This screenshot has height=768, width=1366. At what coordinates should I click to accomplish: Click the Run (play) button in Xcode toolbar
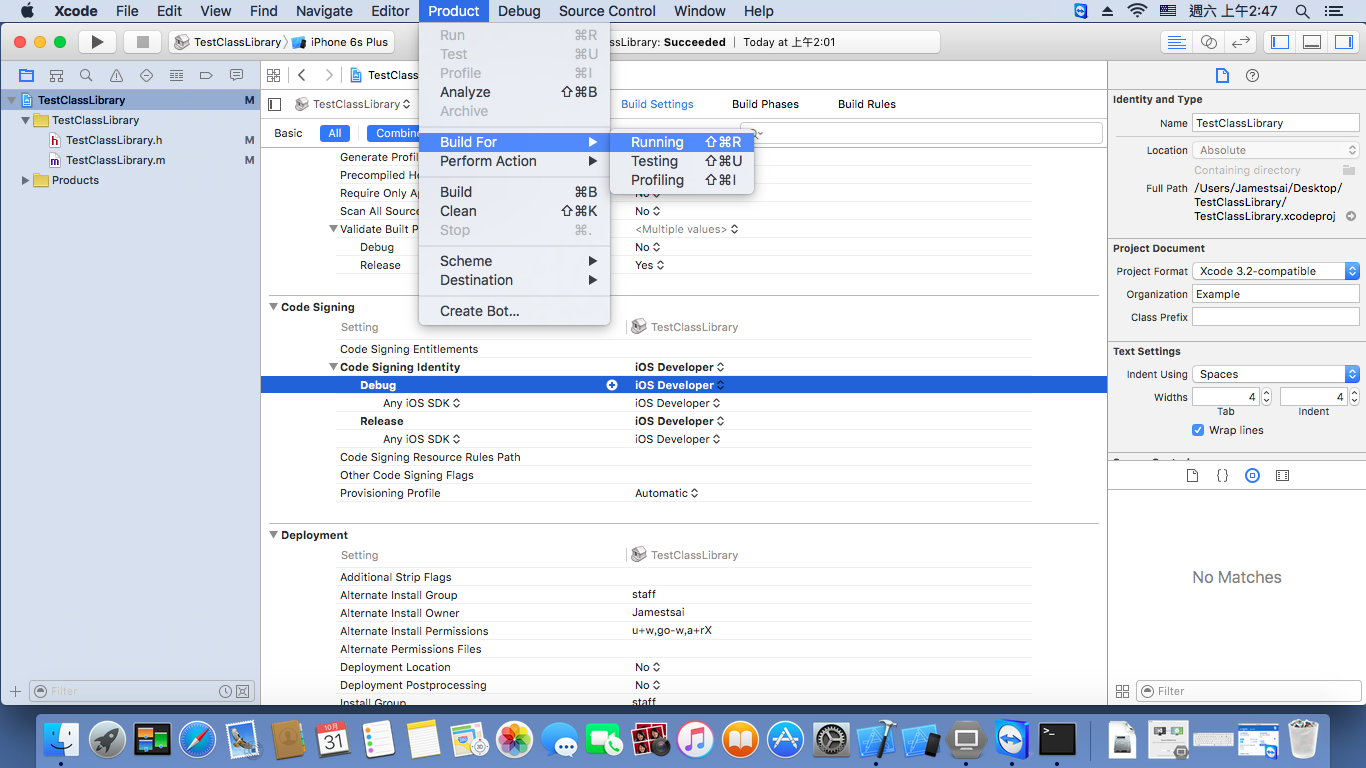(x=97, y=42)
